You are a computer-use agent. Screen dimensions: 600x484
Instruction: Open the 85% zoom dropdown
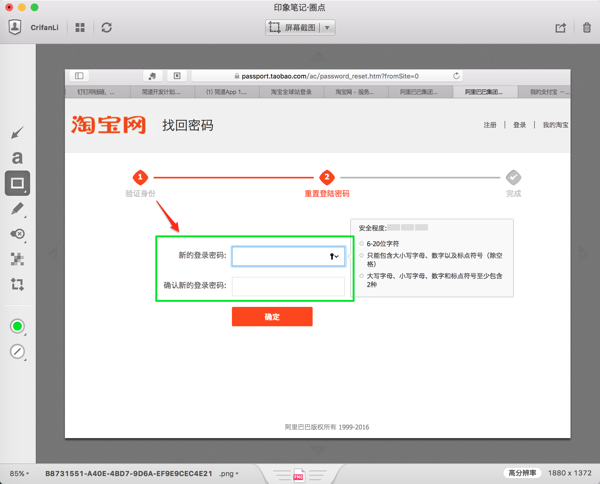(x=19, y=474)
